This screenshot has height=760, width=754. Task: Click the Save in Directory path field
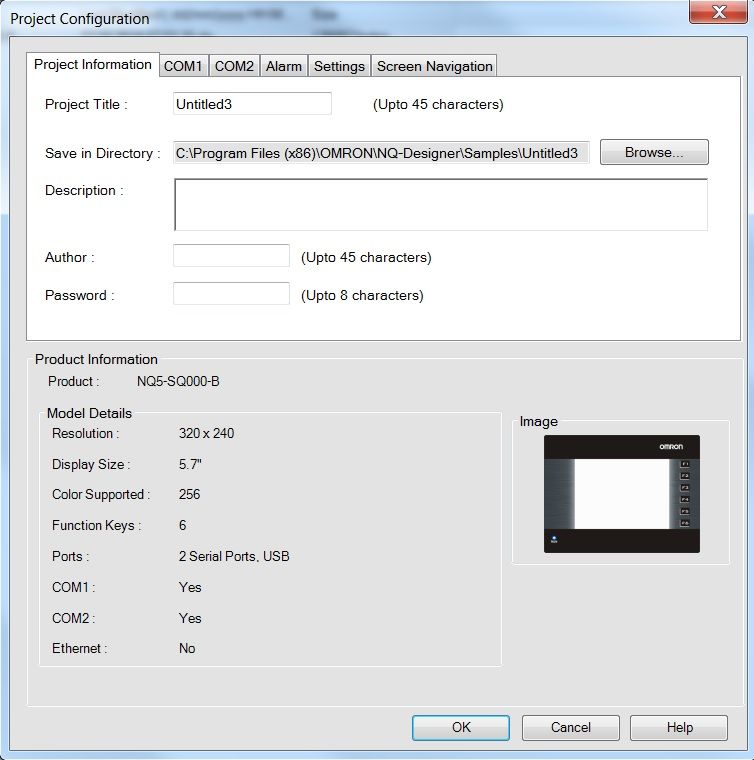(381, 153)
